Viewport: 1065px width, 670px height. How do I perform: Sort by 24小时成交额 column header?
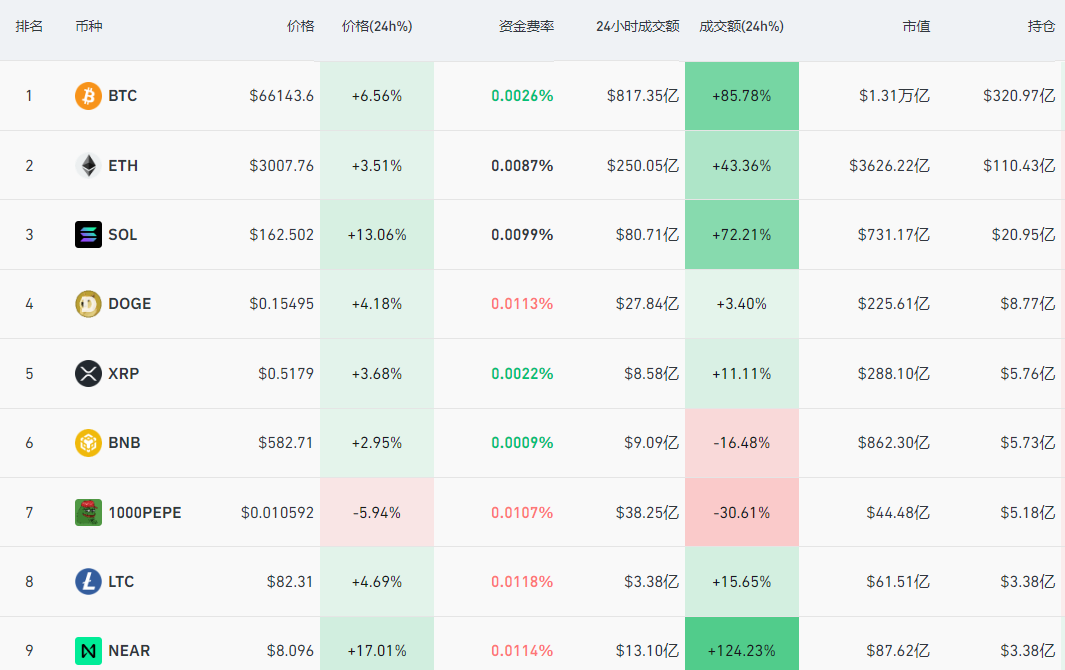click(638, 26)
